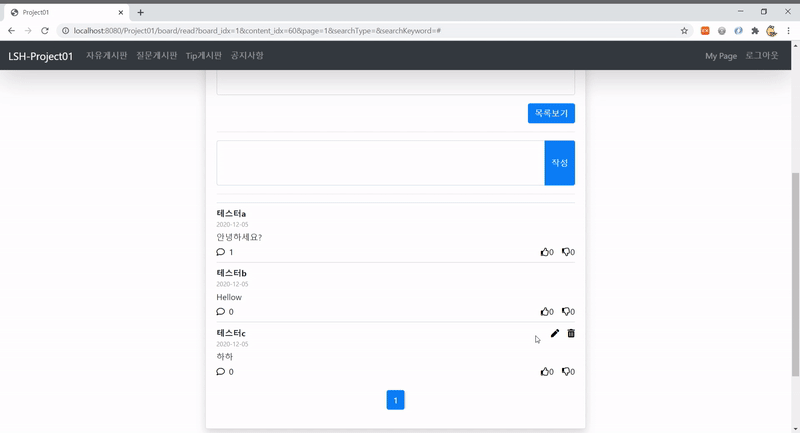Open the 질문게시판 board menu
800x433 pixels.
click(157, 56)
